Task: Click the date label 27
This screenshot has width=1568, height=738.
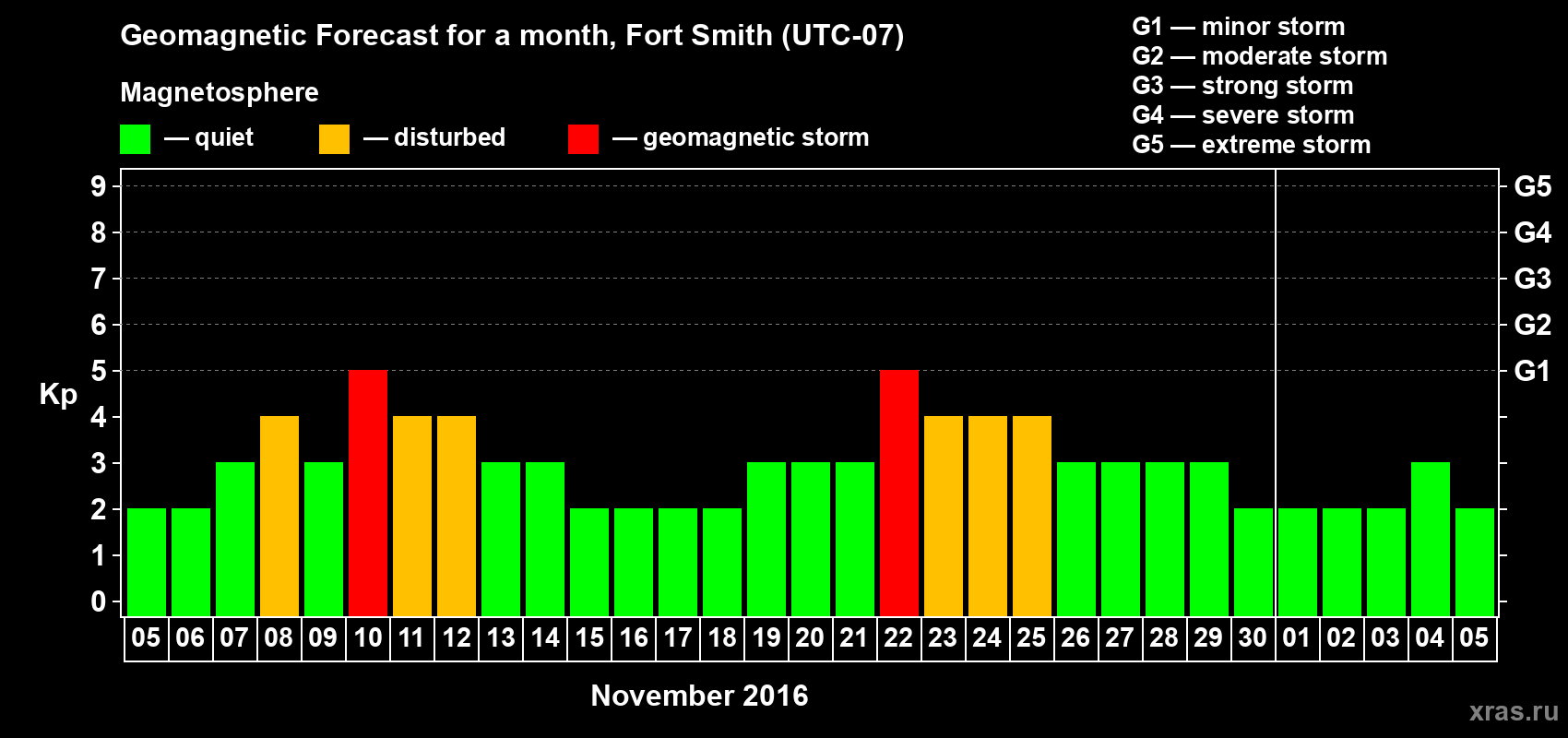Action: click(x=1120, y=637)
